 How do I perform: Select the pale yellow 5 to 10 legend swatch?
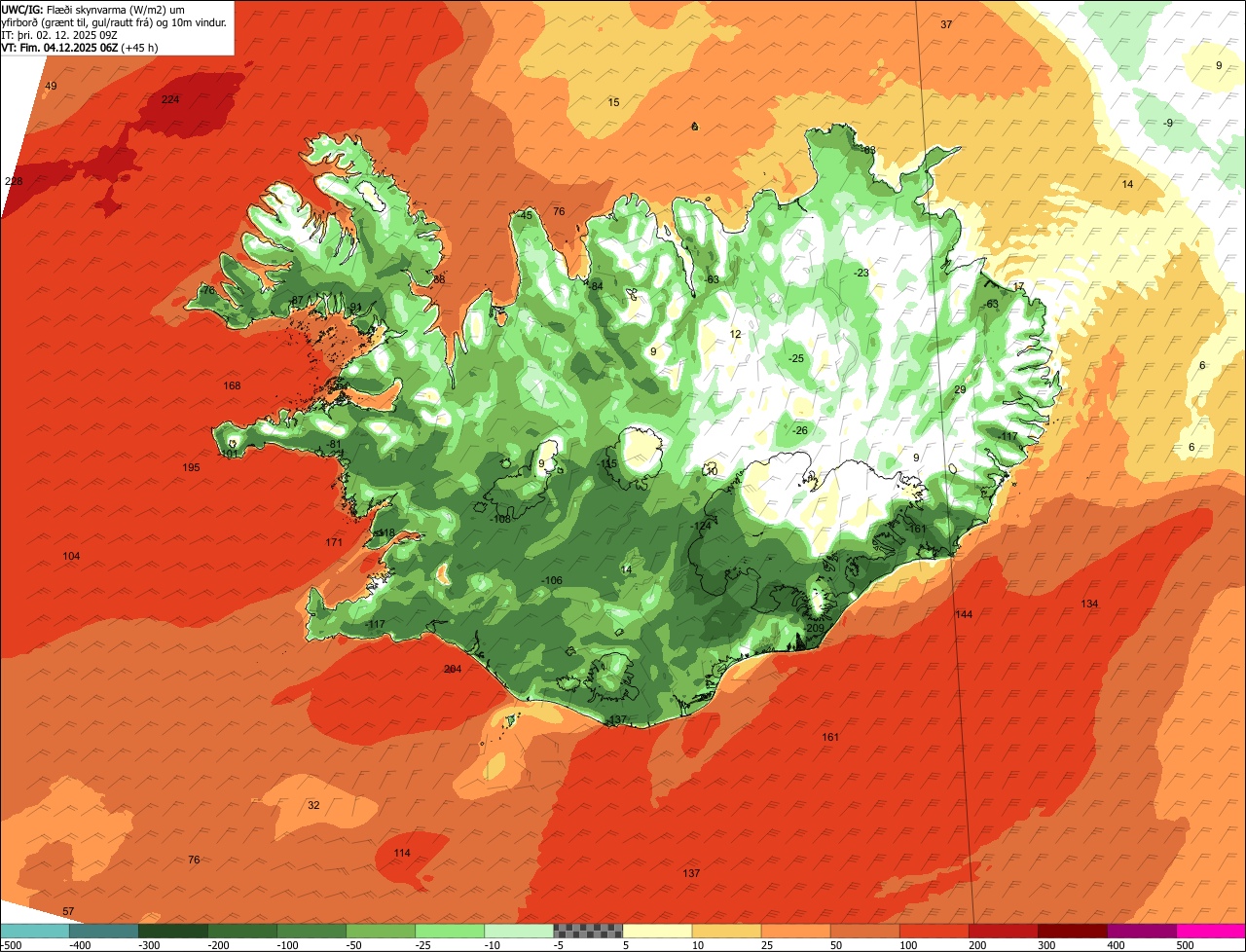(657, 931)
